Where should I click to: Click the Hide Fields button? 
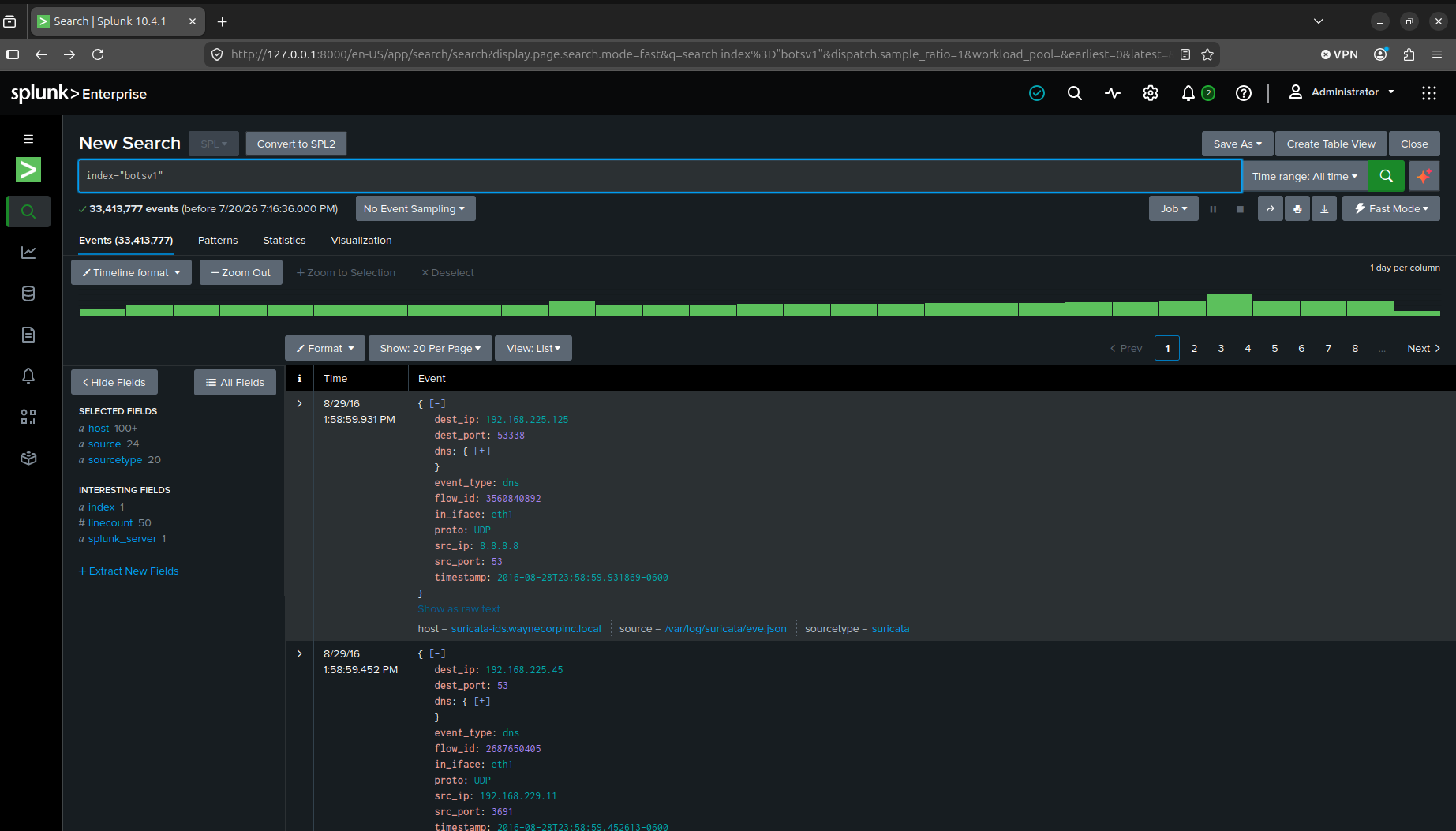click(x=114, y=382)
